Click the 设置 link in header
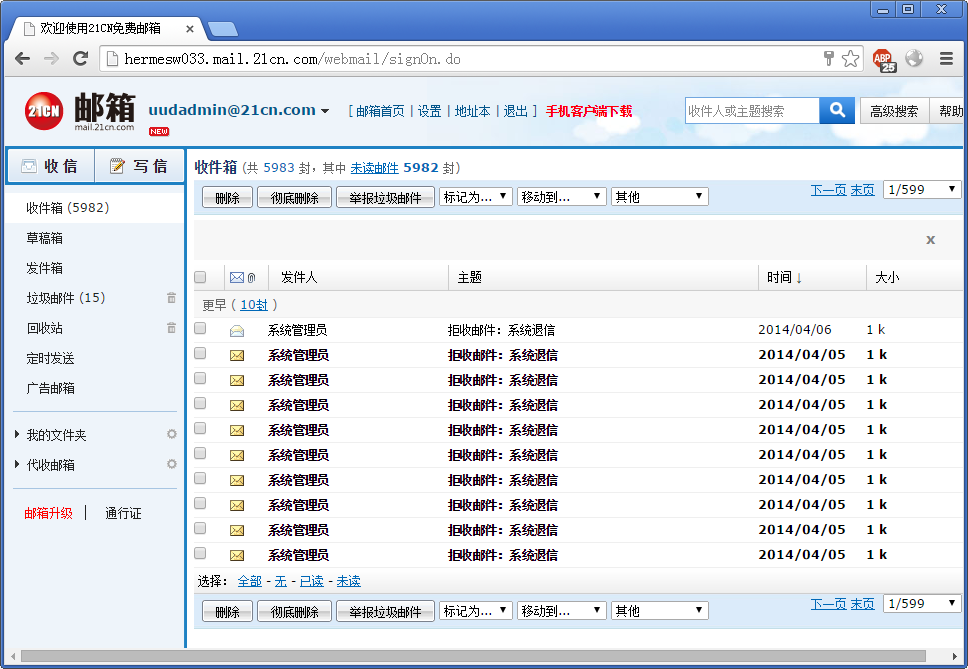 (430, 111)
